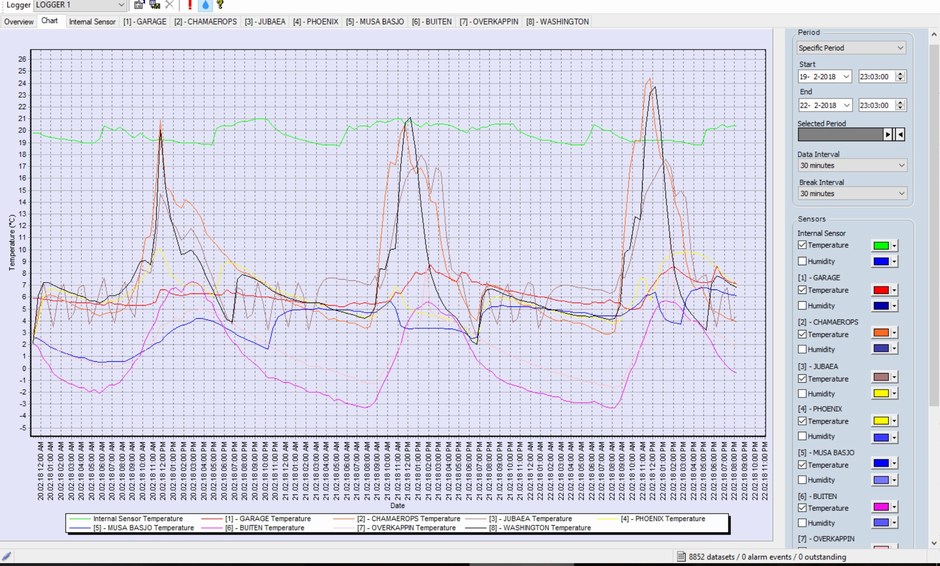This screenshot has height=566, width=940.
Task: Enable the GARAGE Humidity checkbox
Action: tap(803, 306)
